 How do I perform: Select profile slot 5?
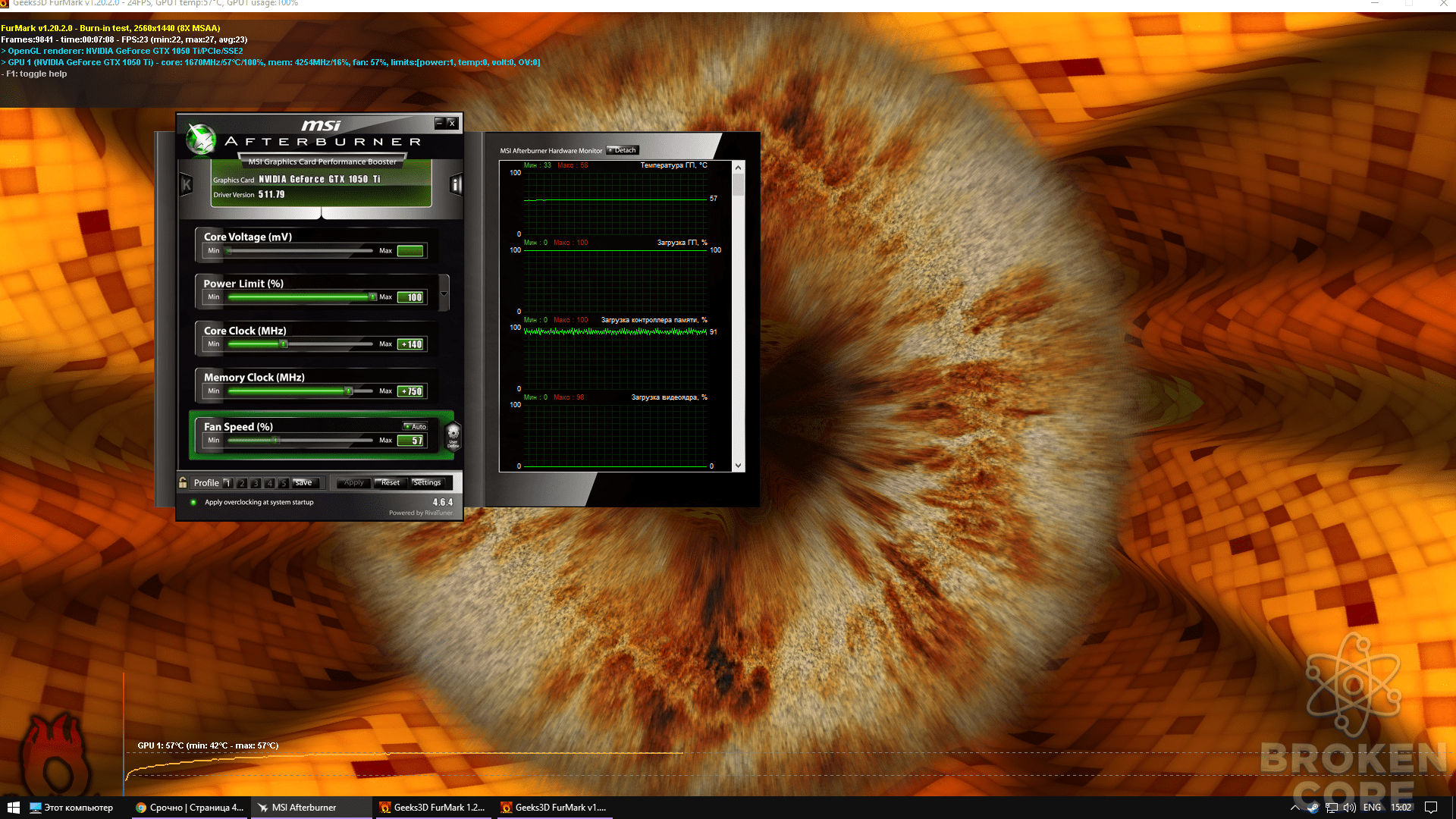point(283,483)
